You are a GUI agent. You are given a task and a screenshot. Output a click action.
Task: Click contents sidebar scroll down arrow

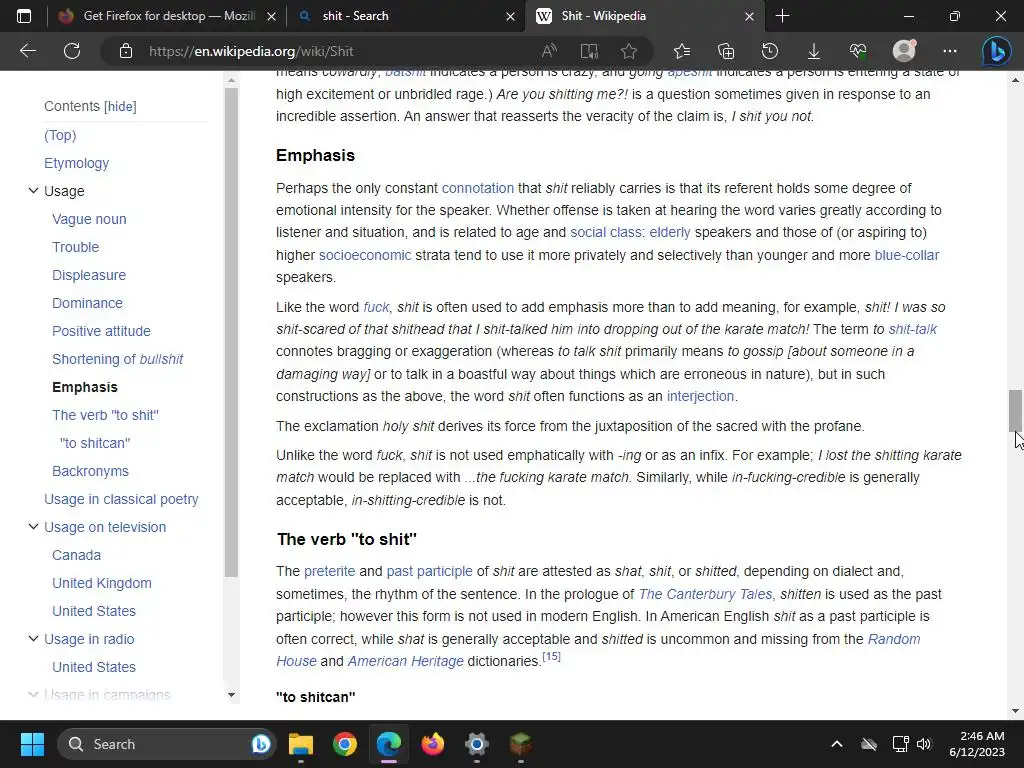231,695
